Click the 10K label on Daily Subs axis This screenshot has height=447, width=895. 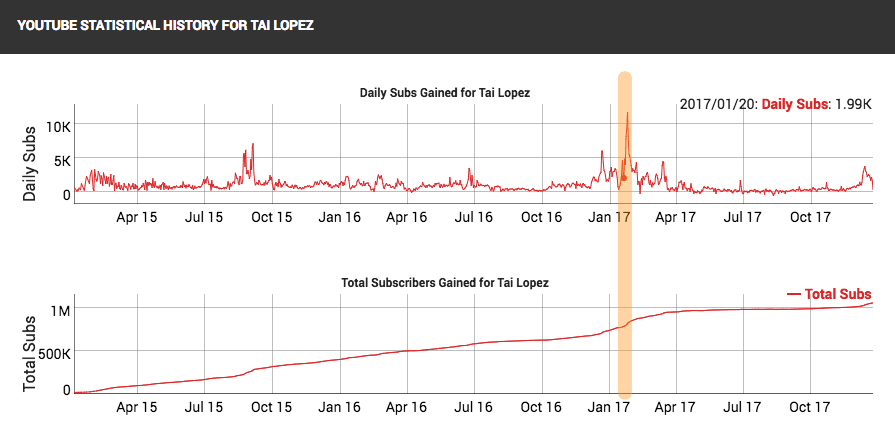pos(58,126)
